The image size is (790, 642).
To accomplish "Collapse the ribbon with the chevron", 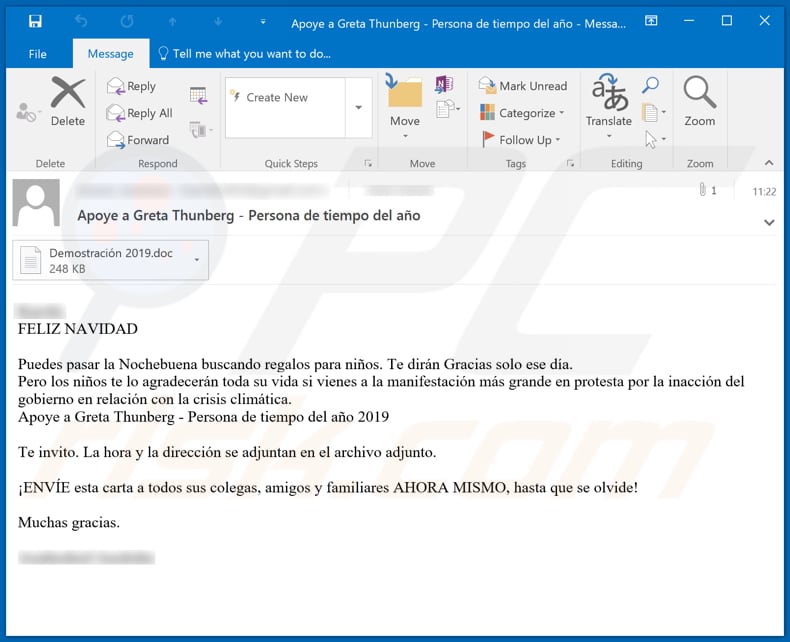I will (768, 163).
